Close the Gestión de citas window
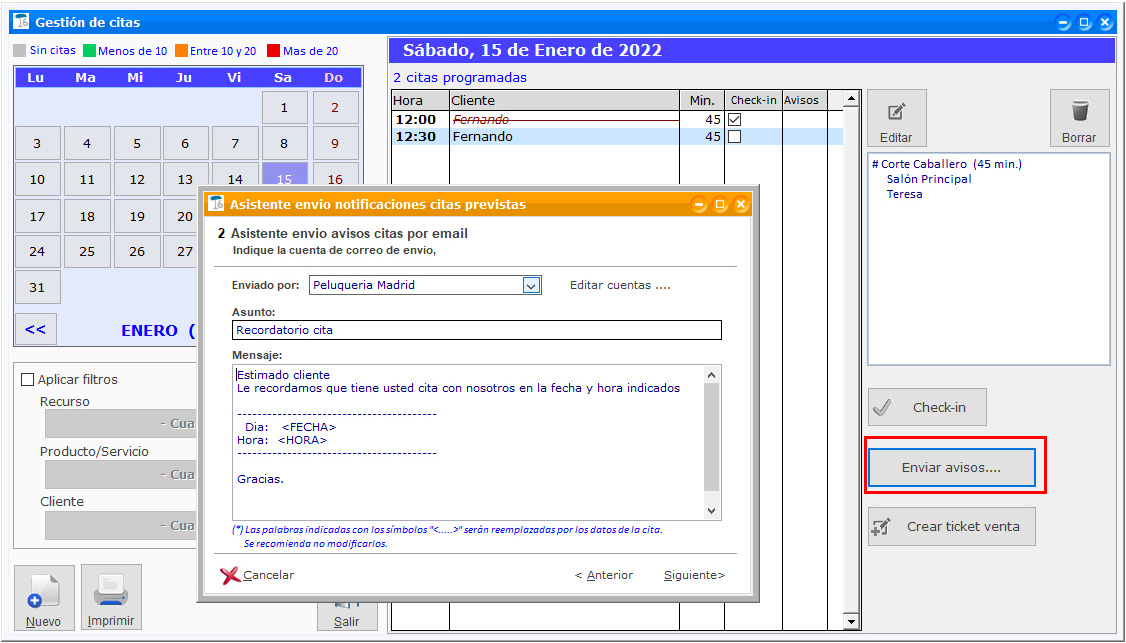Viewport: 1126px width, 643px height. 1105,22
